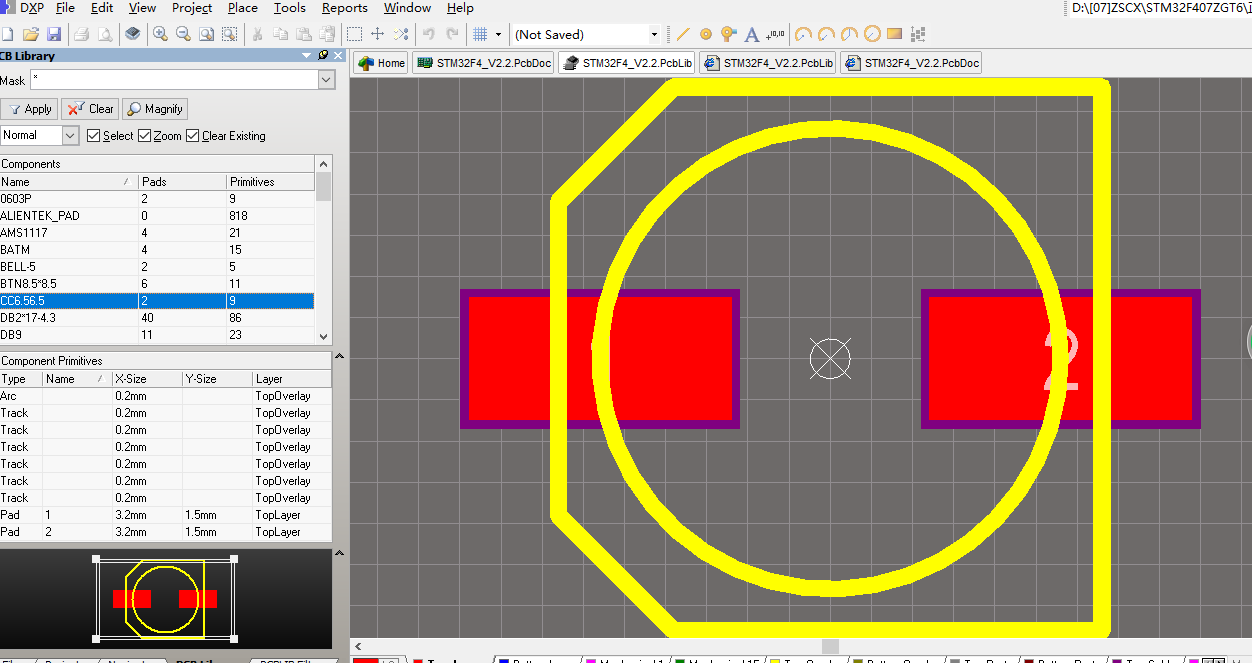This screenshot has height=663, width=1252.
Task: Create a new document from toolbar
Action: pos(9,34)
